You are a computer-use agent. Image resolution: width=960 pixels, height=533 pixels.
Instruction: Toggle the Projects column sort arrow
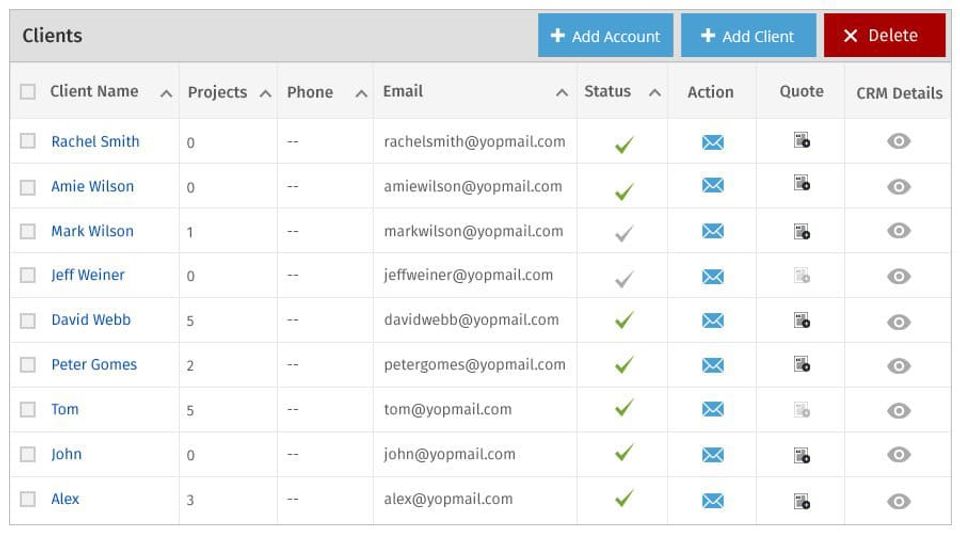coord(265,93)
